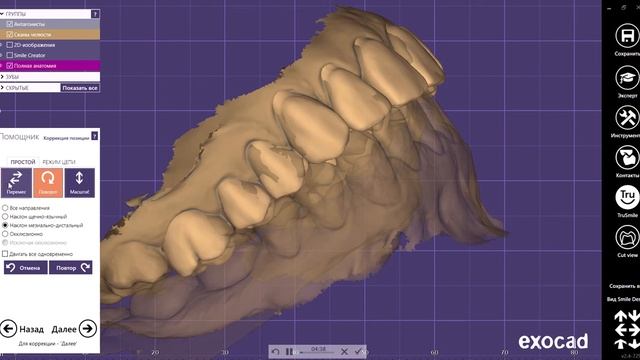Open the Эксперт graduation-cap mode icon
Viewport: 640px width, 360px height.
click(x=627, y=78)
